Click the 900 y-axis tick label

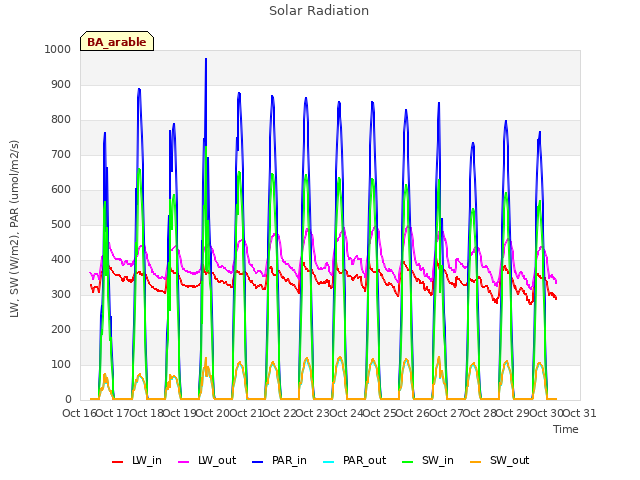click(61, 84)
